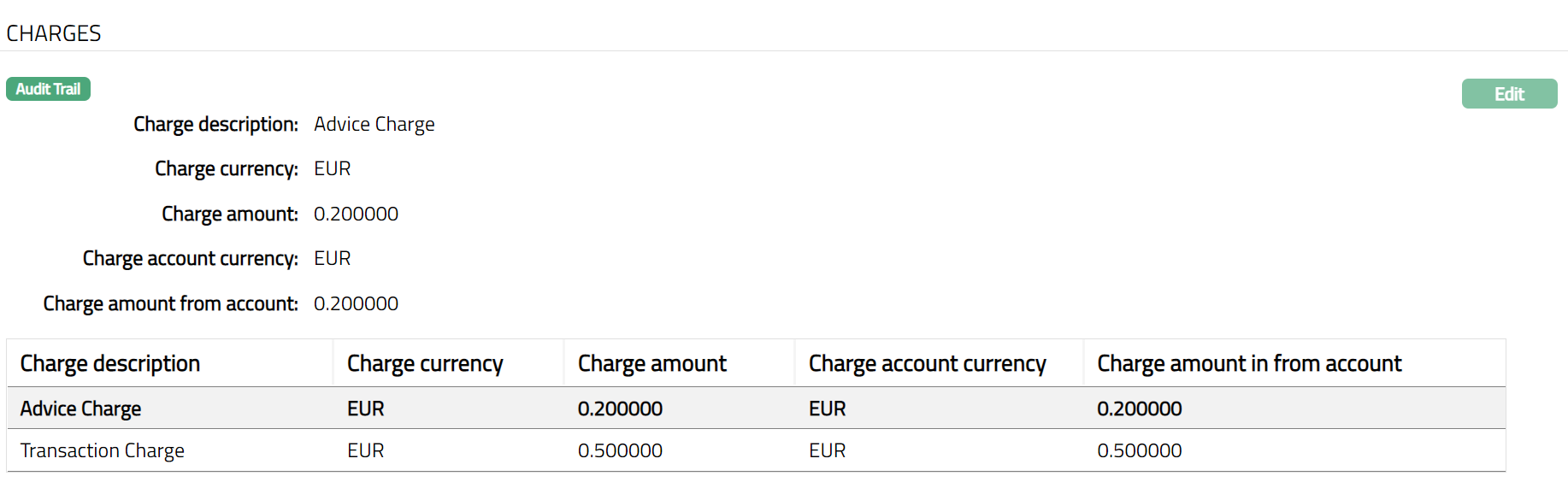Click Advice Charge row's 0.200000 Charge amount cell

(x=620, y=409)
